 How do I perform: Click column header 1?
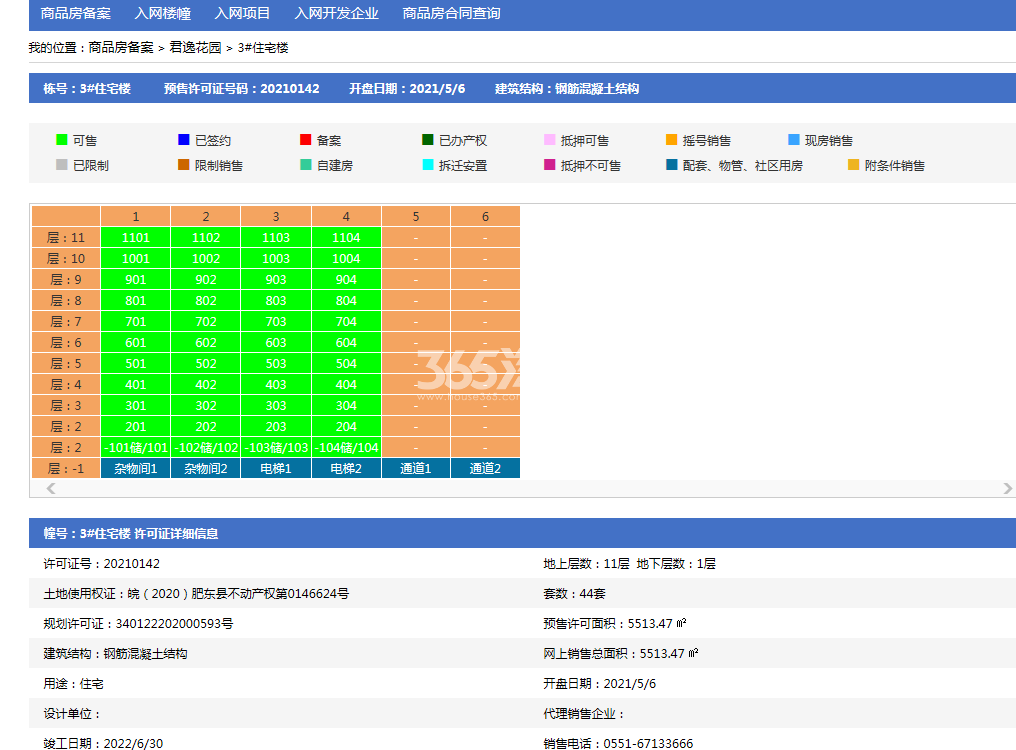click(135, 217)
